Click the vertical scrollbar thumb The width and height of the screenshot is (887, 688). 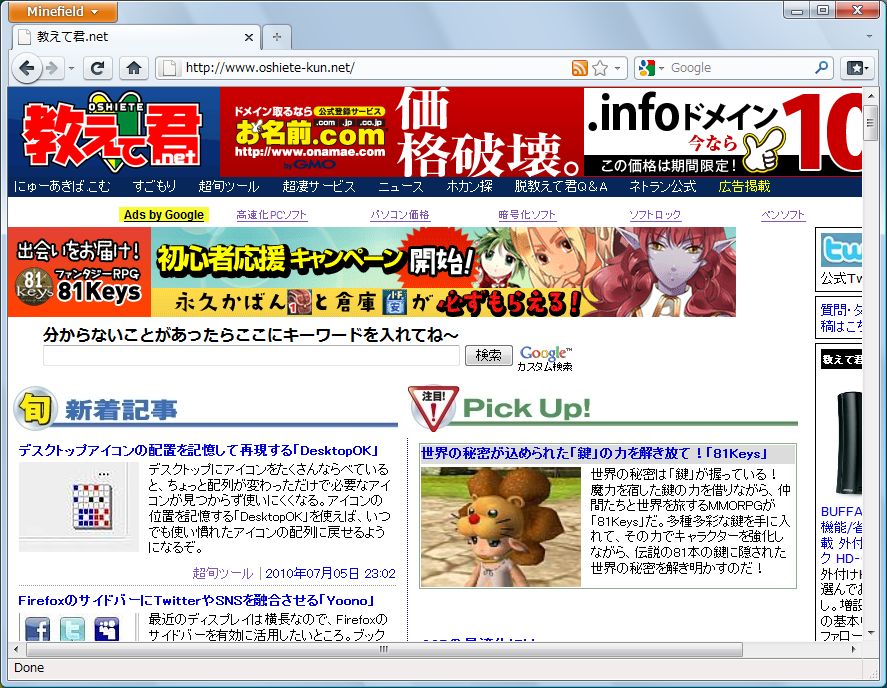pos(871,121)
